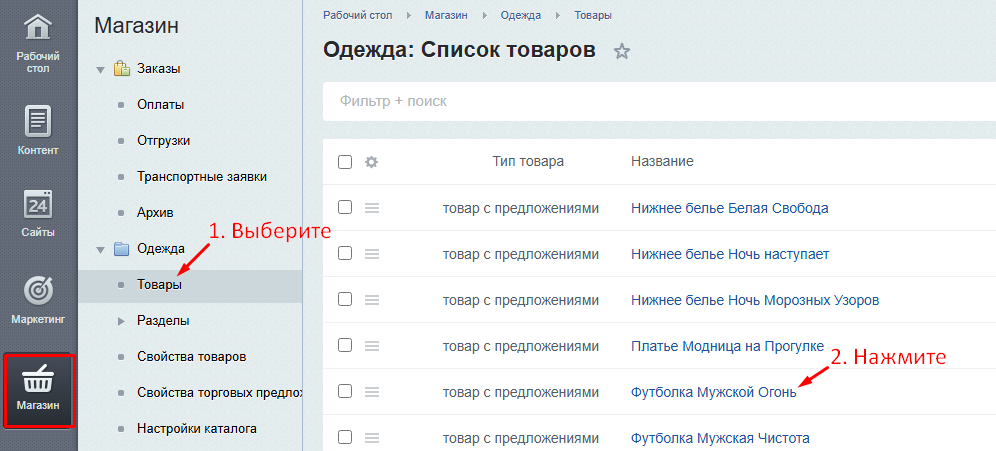Image resolution: width=996 pixels, height=451 pixels.
Task: Open Свойства товаров menu item
Action: [192, 356]
